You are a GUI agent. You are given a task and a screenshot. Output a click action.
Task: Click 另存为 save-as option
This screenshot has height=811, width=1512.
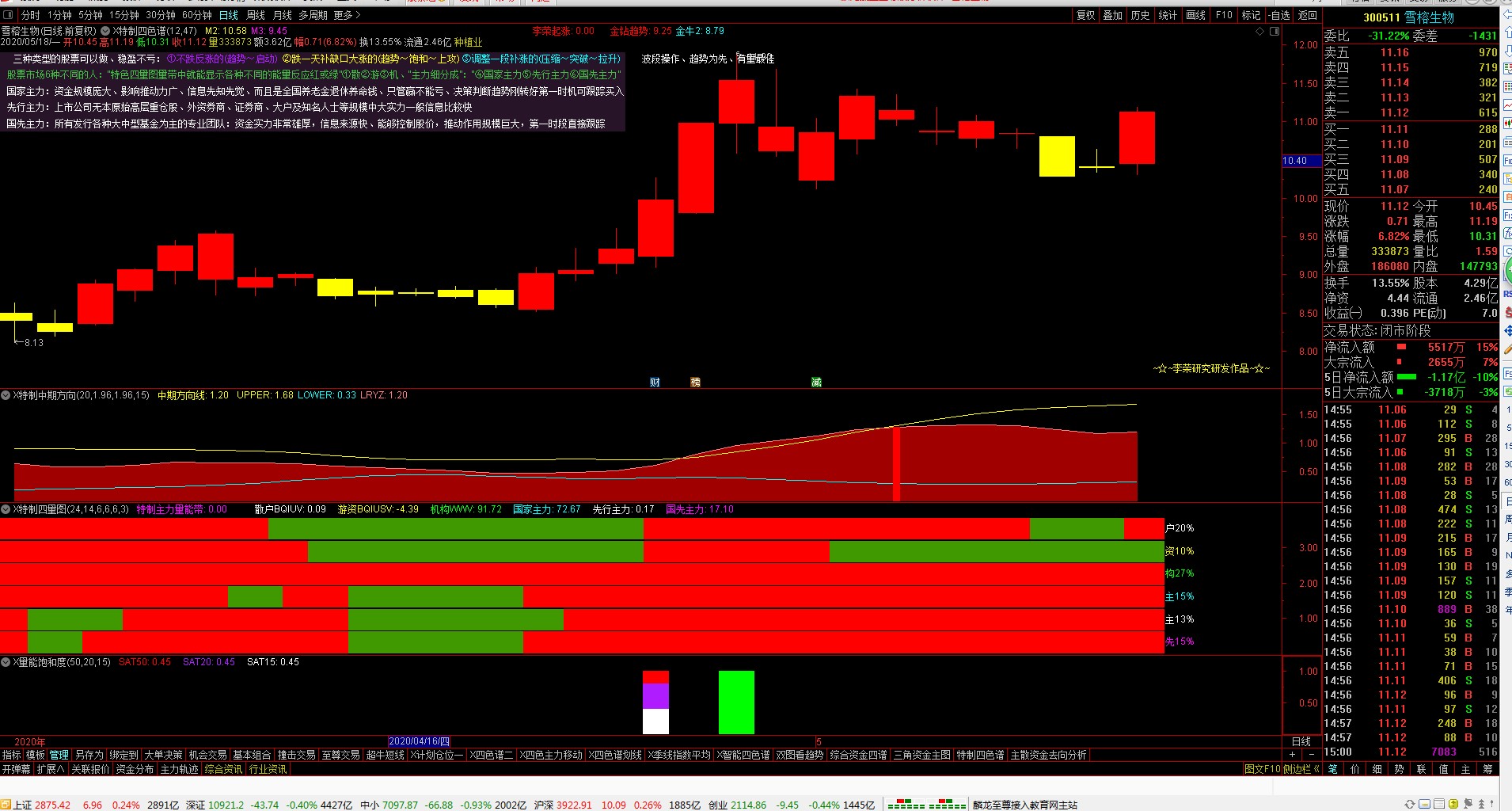pos(89,755)
